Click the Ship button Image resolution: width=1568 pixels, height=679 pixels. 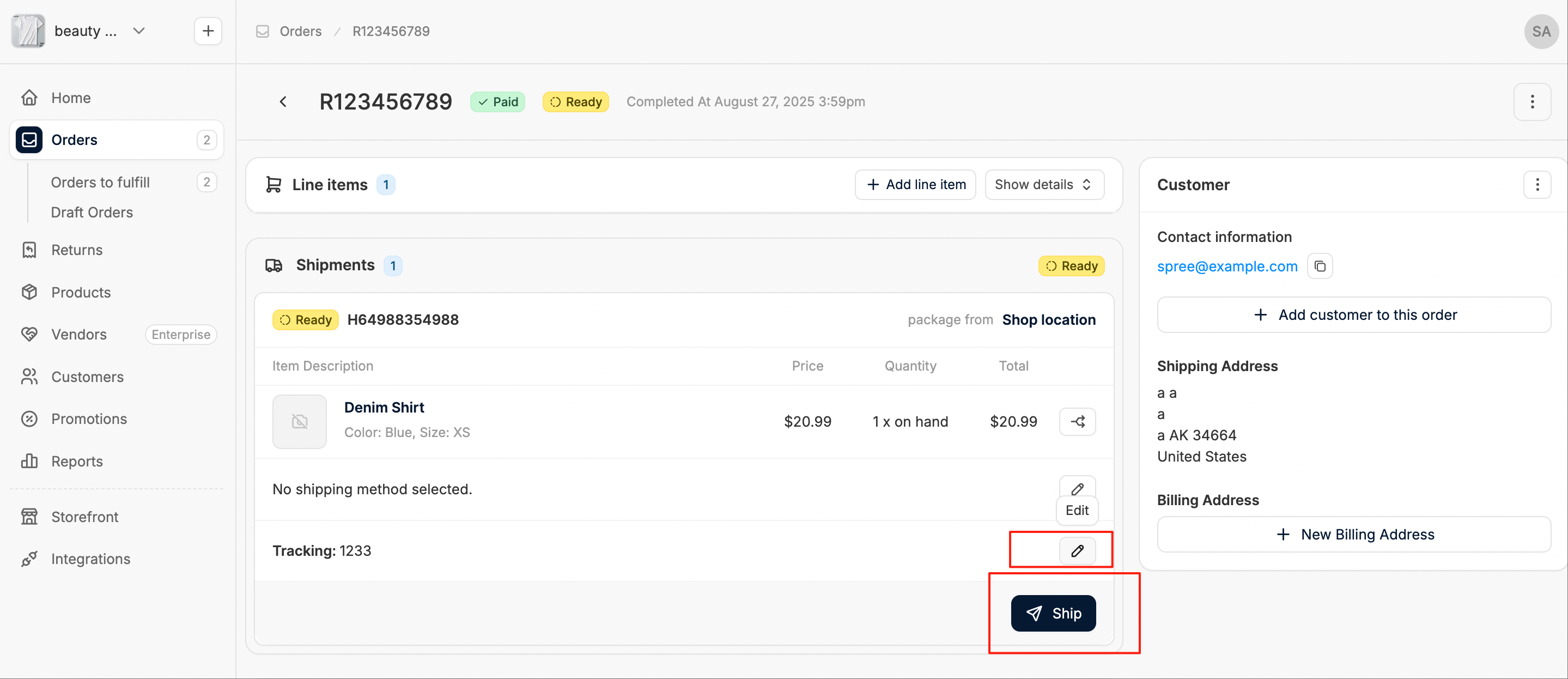tap(1053, 613)
